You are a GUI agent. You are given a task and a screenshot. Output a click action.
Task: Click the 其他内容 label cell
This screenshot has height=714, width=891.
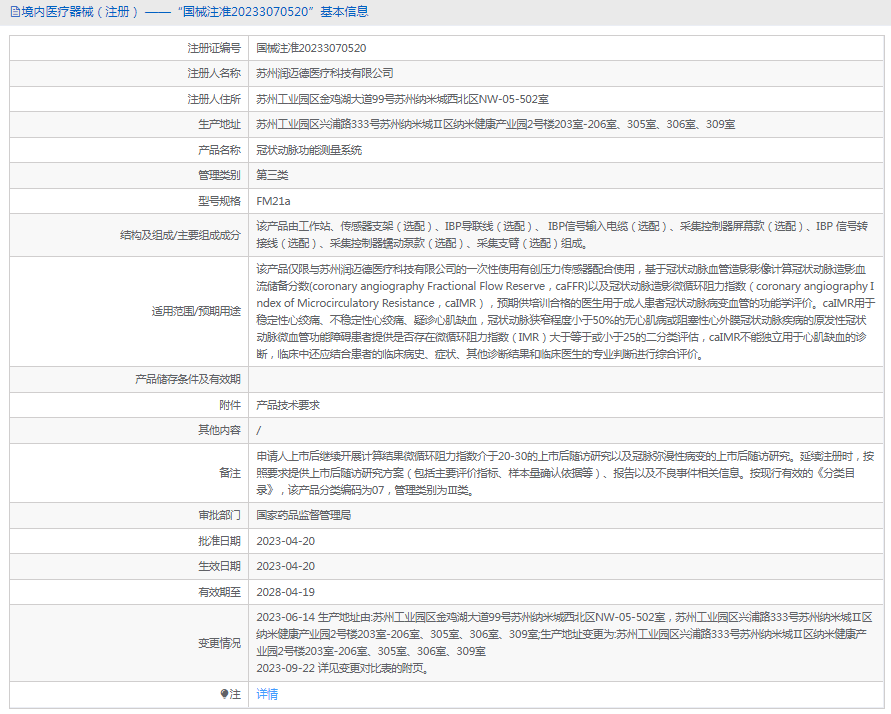click(x=219, y=430)
